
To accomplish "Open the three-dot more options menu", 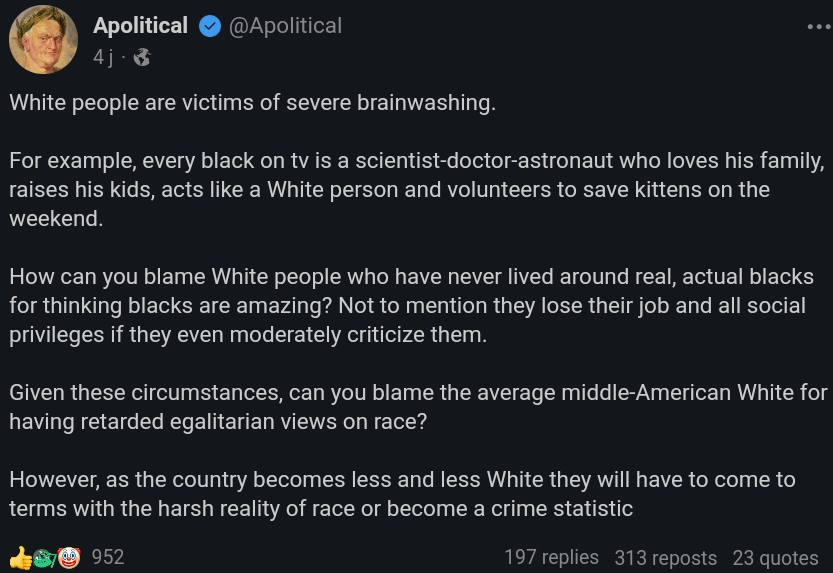I will (x=818, y=26).
